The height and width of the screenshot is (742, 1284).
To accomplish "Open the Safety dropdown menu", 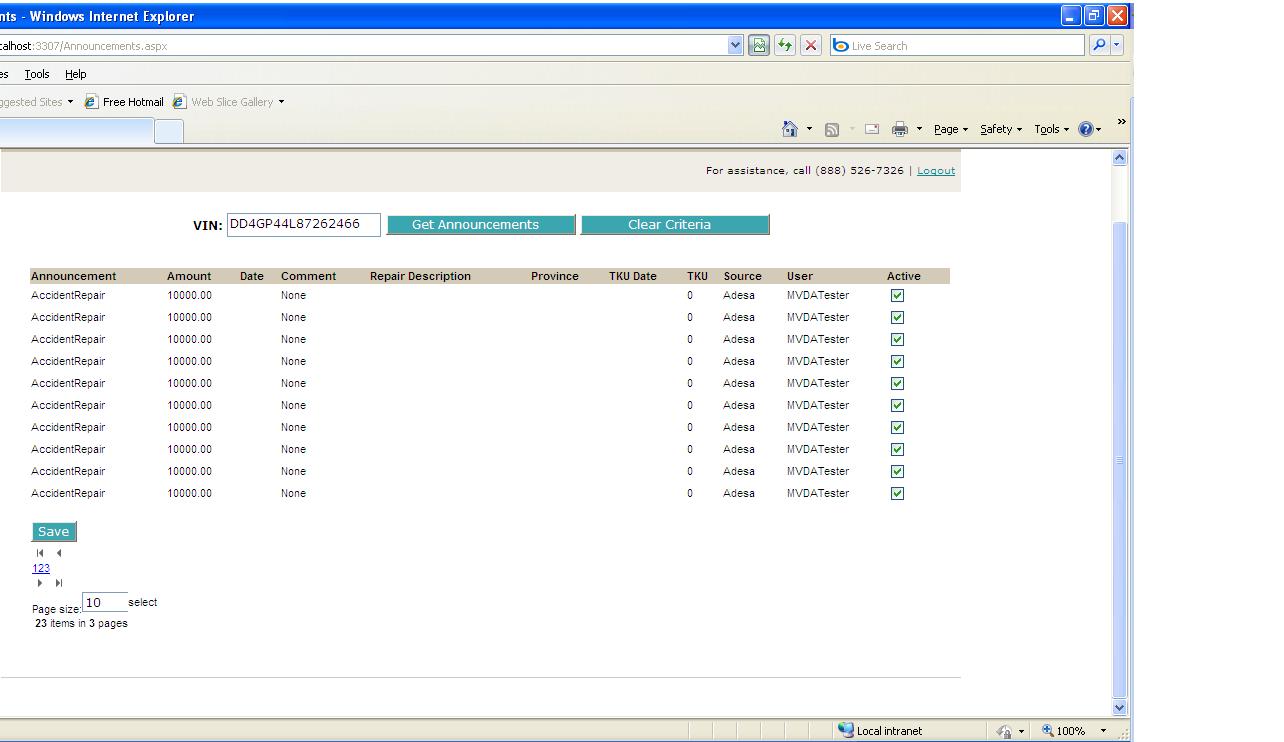I will 1001,129.
